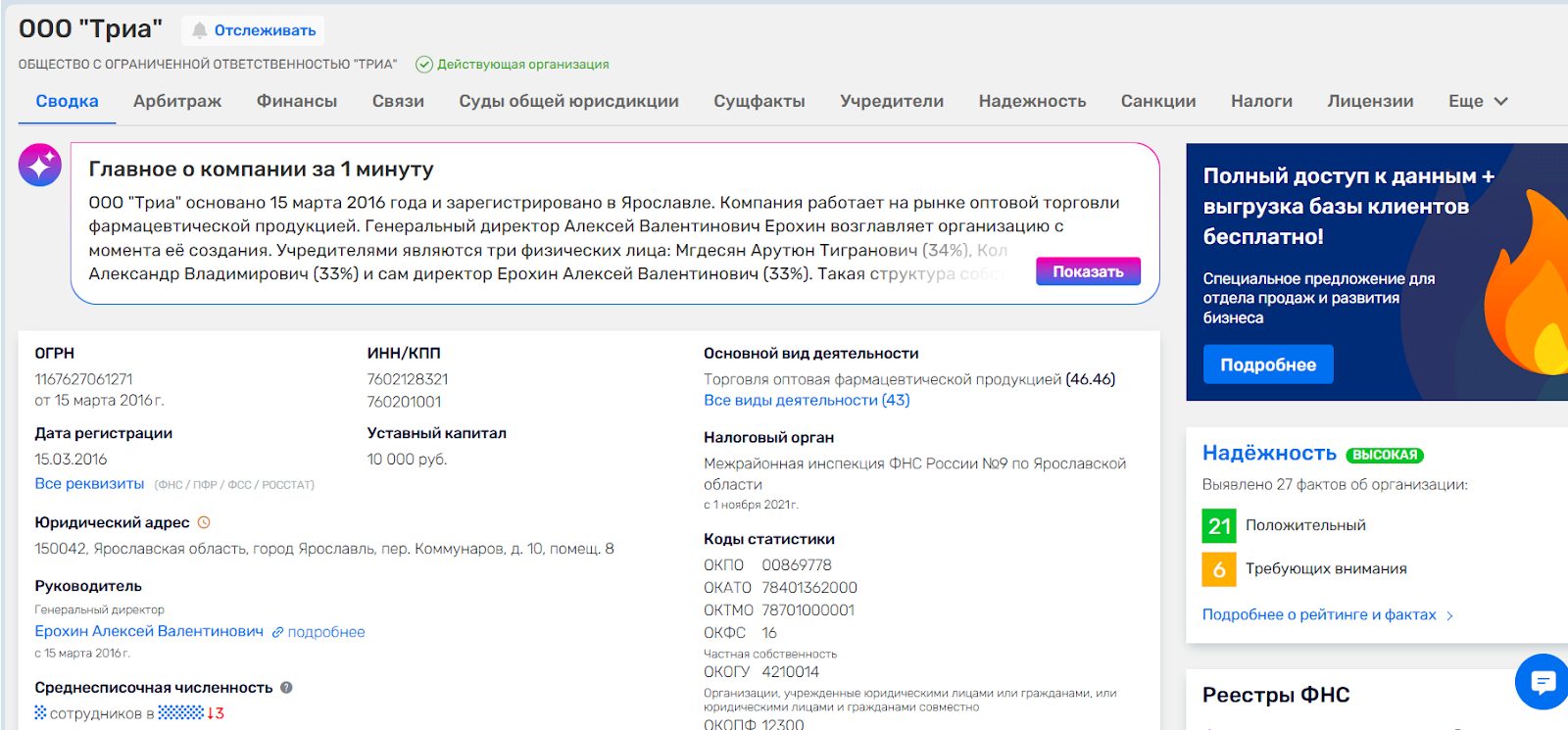Screen dimensions: 1568x730
Task: Click the Межрайонная инспекция ФНС России №9 text
Action: [914, 473]
